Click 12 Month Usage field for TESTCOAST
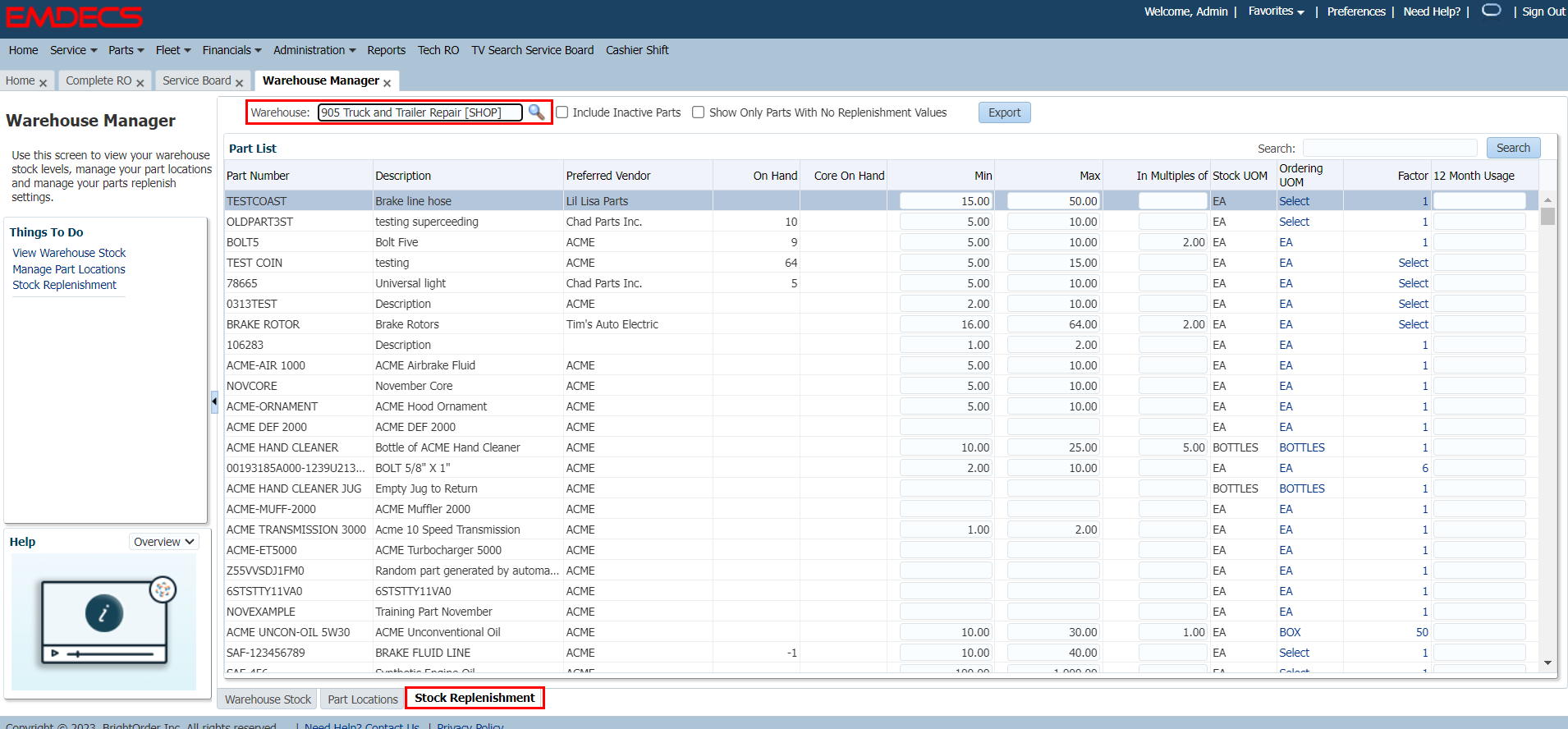The image size is (1568, 729). (1479, 201)
